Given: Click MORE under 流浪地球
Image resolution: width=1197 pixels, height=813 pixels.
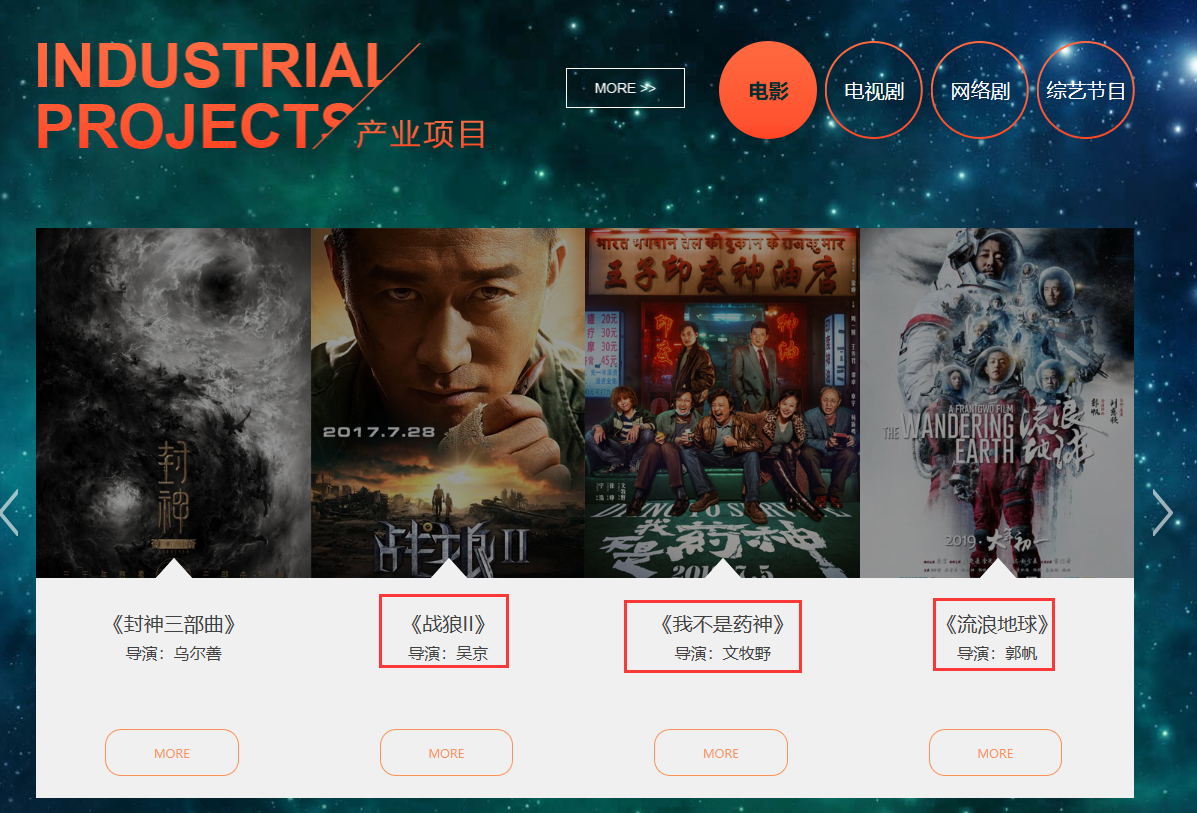Looking at the screenshot, I should click(x=995, y=753).
